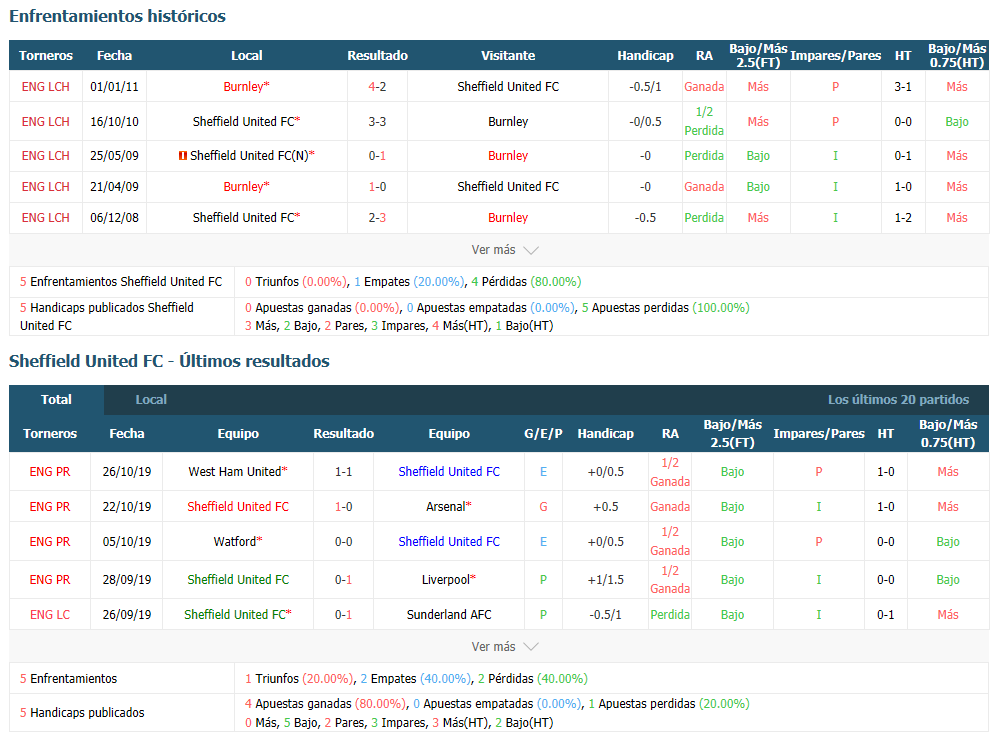Switch to the Total tab

coord(56,400)
